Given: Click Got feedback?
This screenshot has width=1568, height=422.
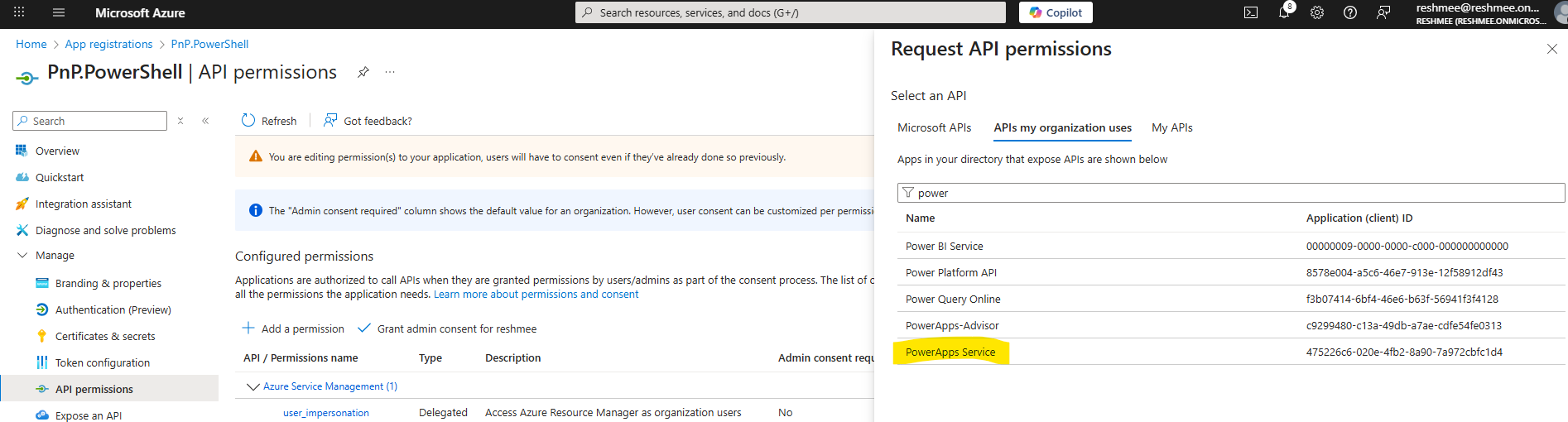Looking at the screenshot, I should 368,121.
